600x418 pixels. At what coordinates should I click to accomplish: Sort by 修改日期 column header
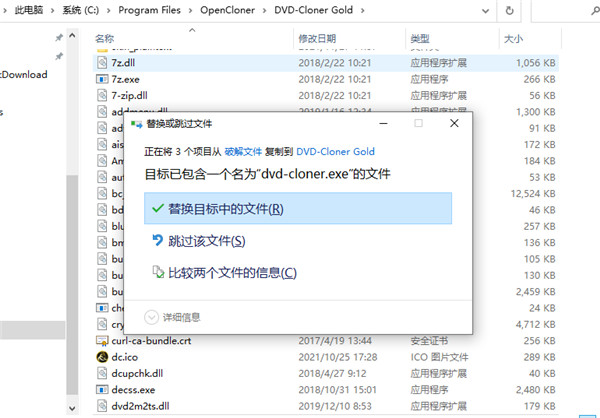[317, 39]
